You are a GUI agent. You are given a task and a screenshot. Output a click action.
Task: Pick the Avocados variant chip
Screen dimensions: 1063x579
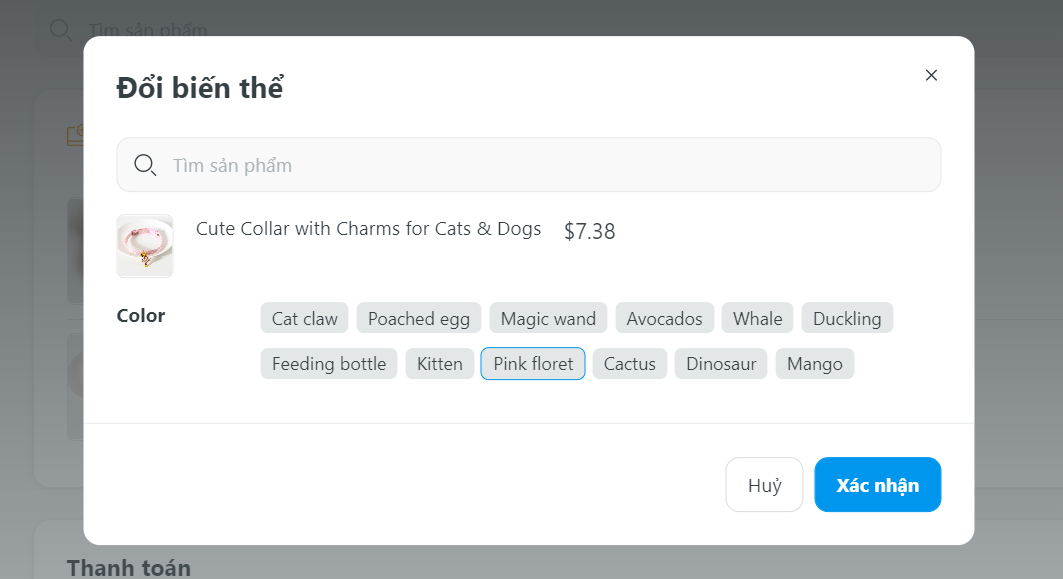tap(665, 319)
